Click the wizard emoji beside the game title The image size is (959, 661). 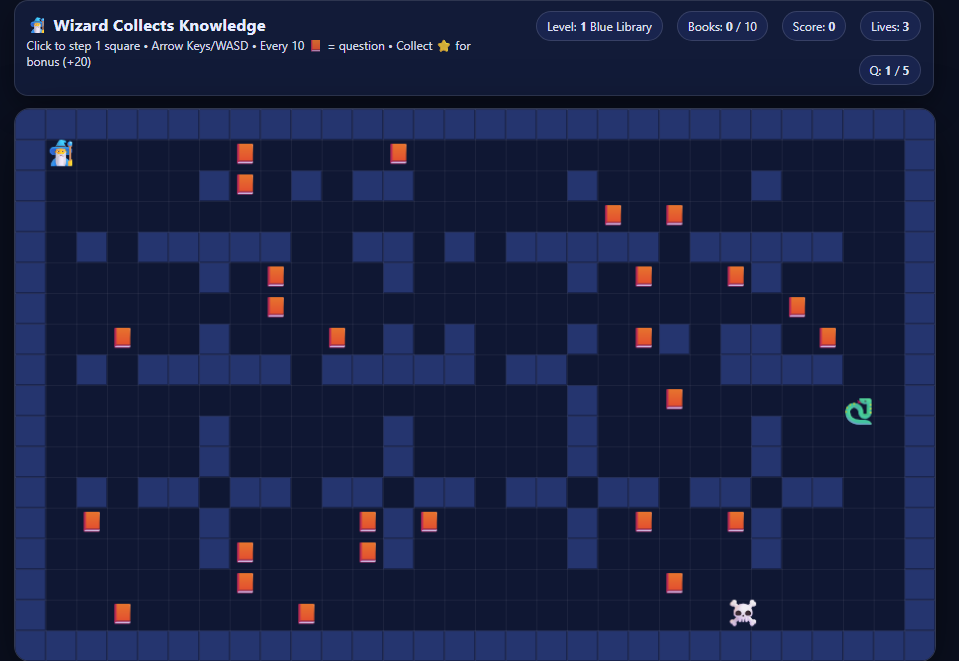(x=38, y=26)
